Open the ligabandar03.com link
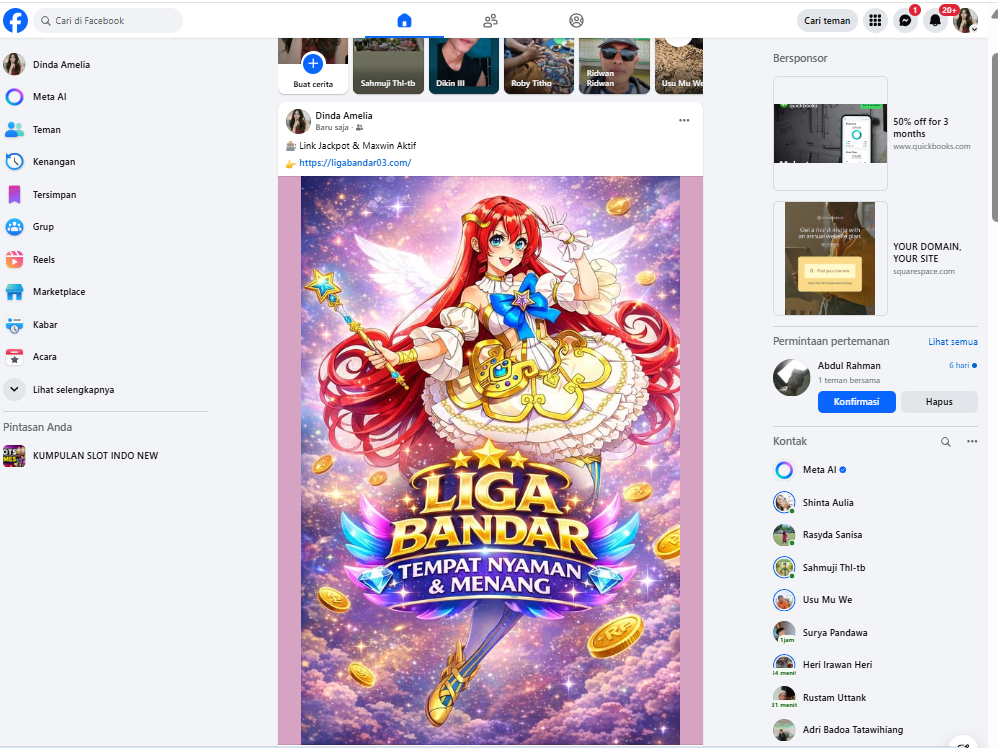The width and height of the screenshot is (998, 748). click(x=355, y=163)
